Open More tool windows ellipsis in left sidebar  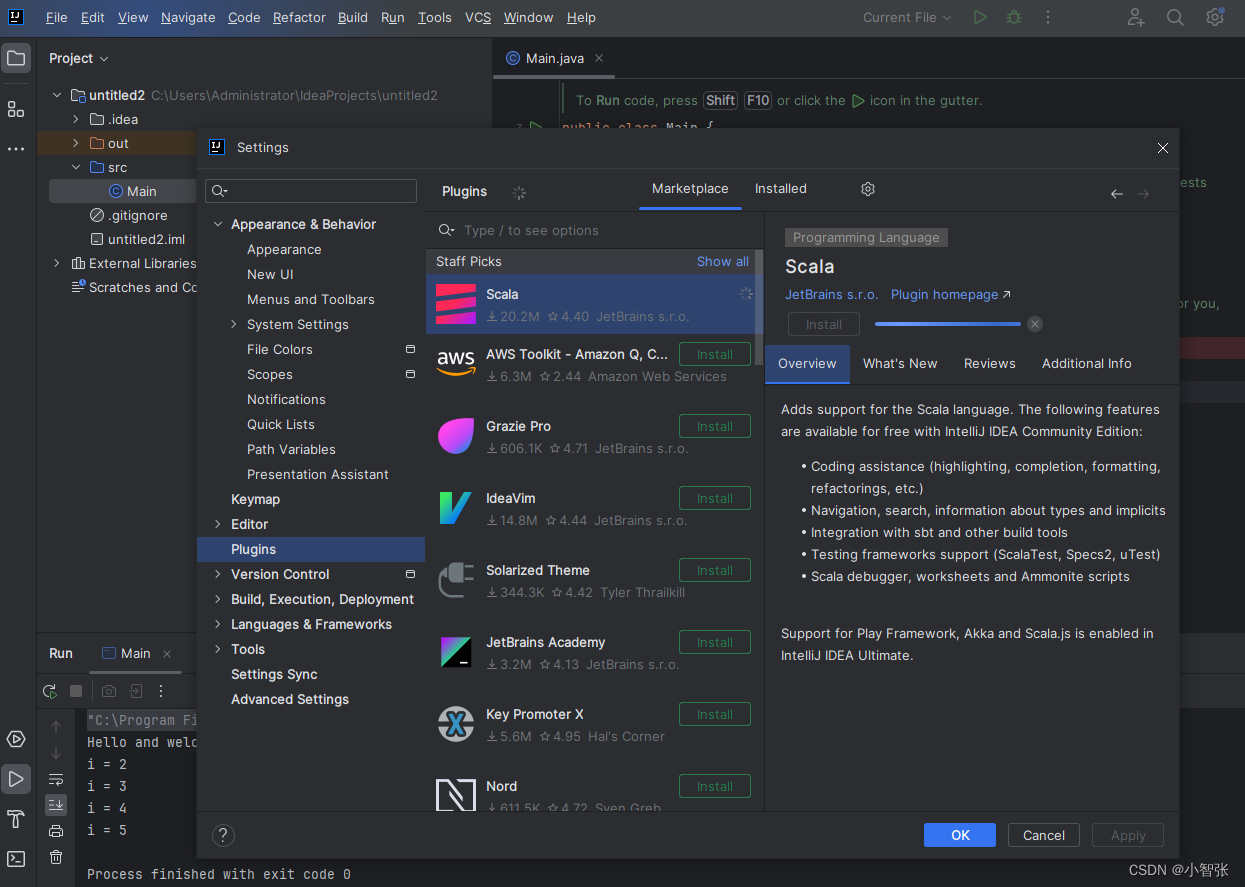(16, 149)
